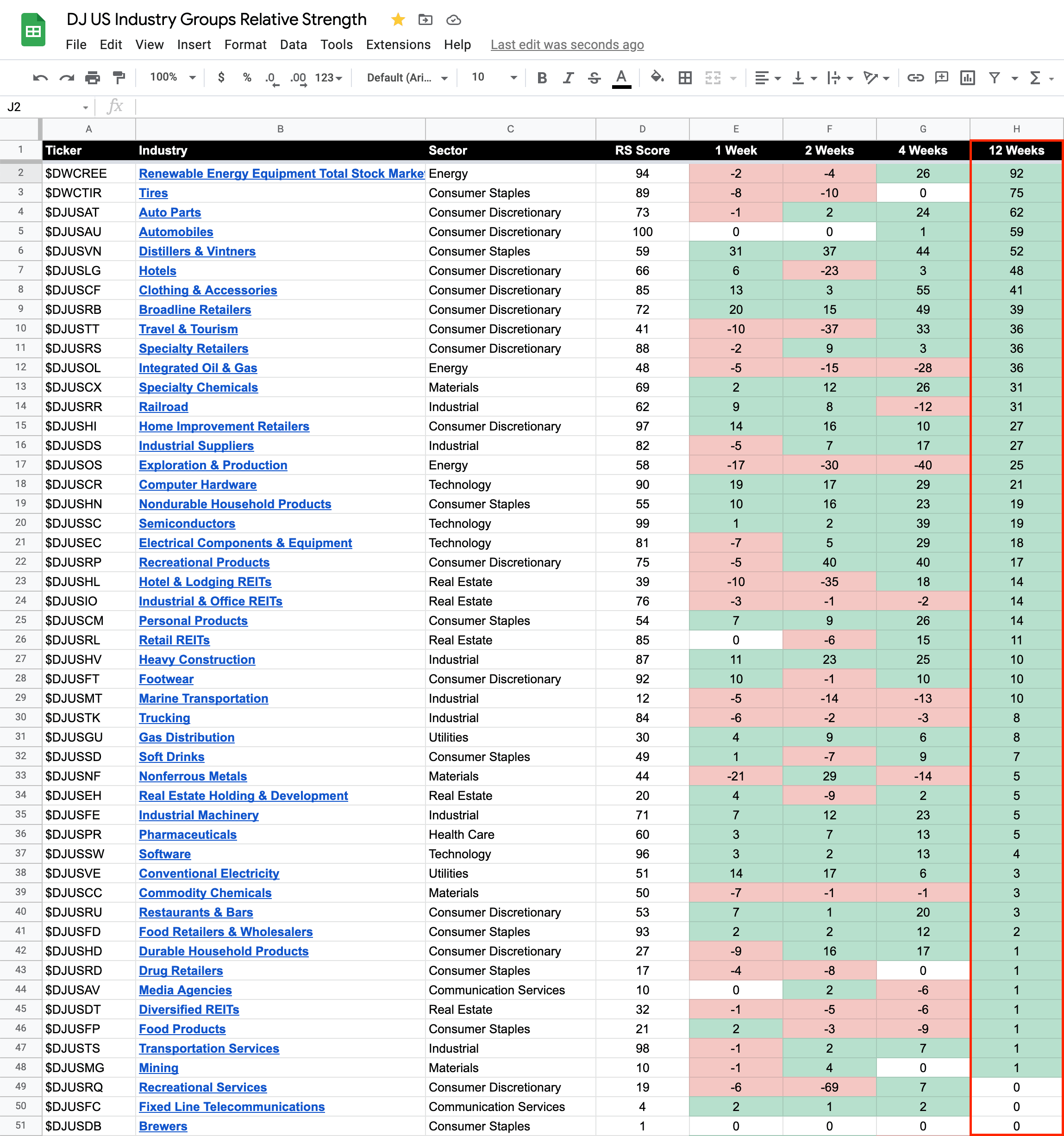Click the print icon
Screen dimensions: 1064x1136
93,78
